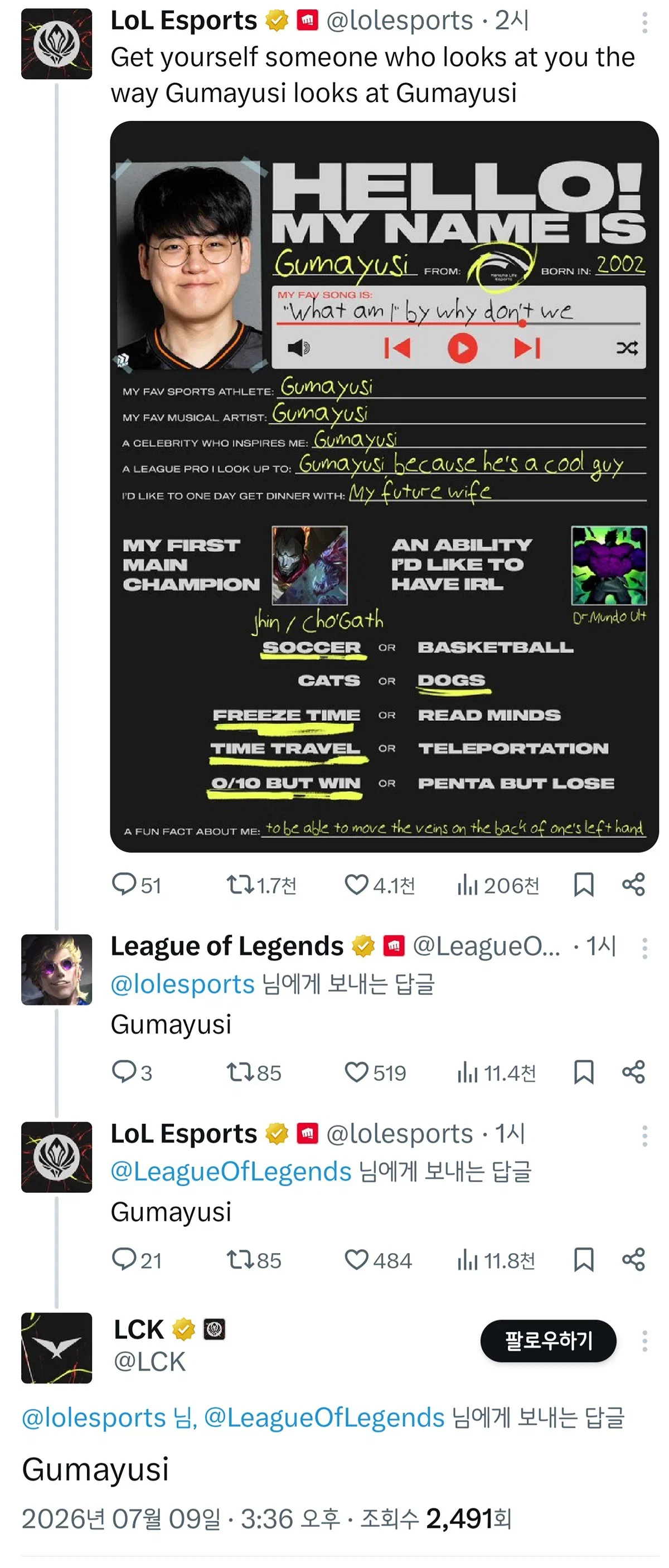The height and width of the screenshot is (1568, 669).
Task: Reply to the League of Legends post with 3 comments
Action: click(x=132, y=1072)
